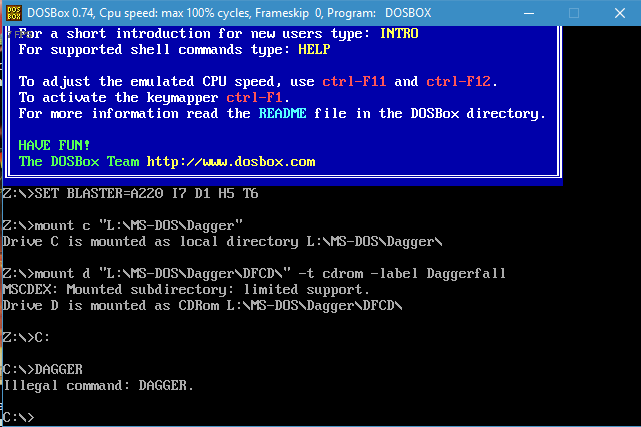
Task: Click the yellow HELP keyword
Action: point(314,50)
